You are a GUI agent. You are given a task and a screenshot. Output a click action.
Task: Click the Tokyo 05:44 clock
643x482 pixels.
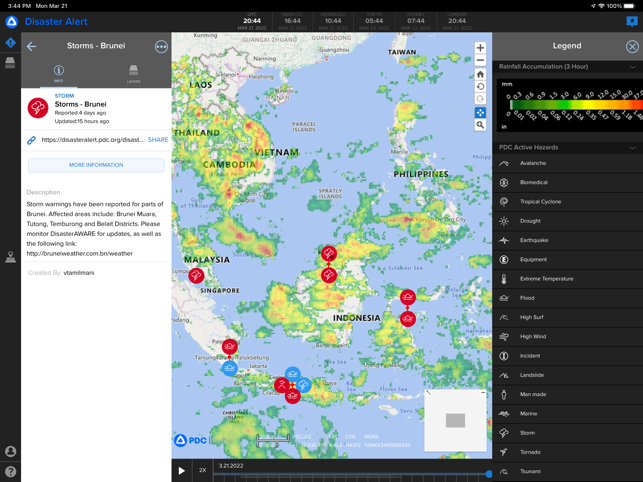[x=374, y=21]
